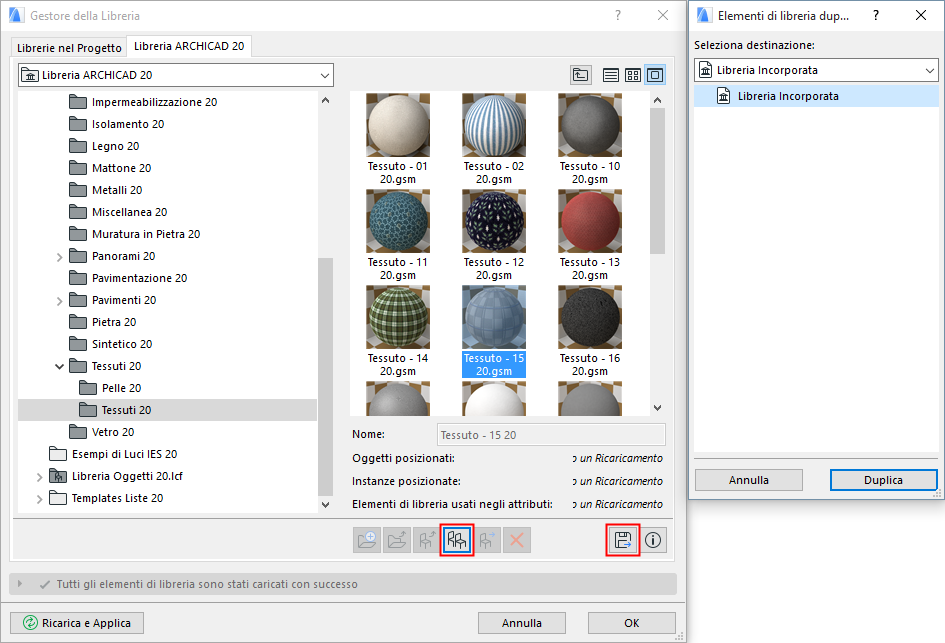
Task: Click the Nome field with Tessuto - 15 20
Action: pos(551,434)
